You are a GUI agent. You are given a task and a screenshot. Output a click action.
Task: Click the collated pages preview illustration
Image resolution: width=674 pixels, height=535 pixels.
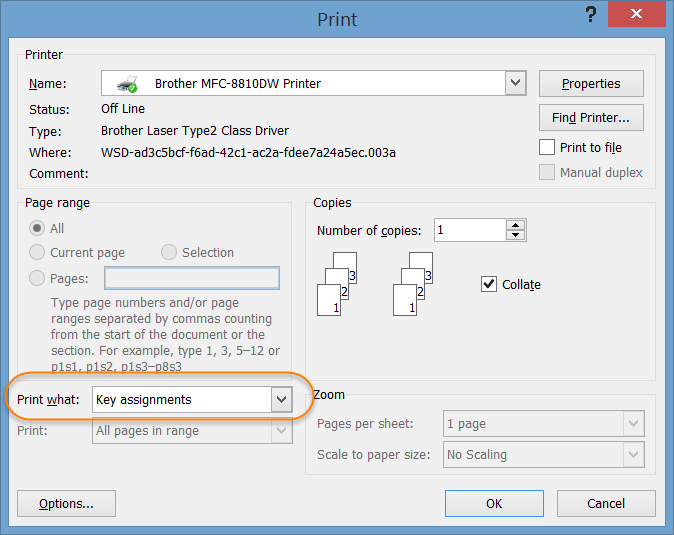337,284
